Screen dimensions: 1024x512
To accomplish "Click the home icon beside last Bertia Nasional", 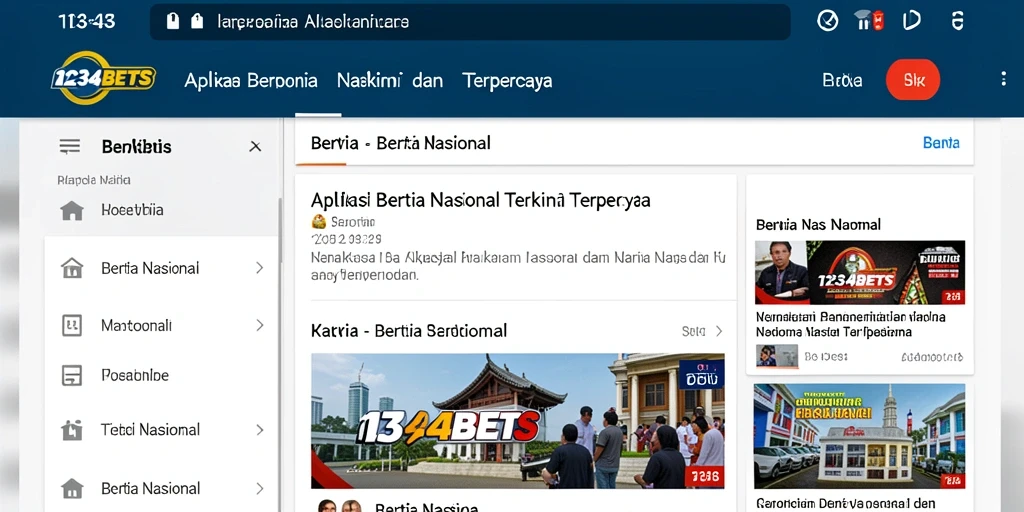I will 72,488.
